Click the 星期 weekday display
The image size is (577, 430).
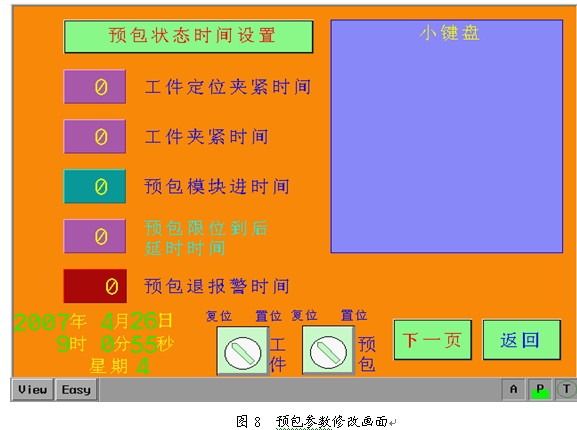click(x=120, y=366)
